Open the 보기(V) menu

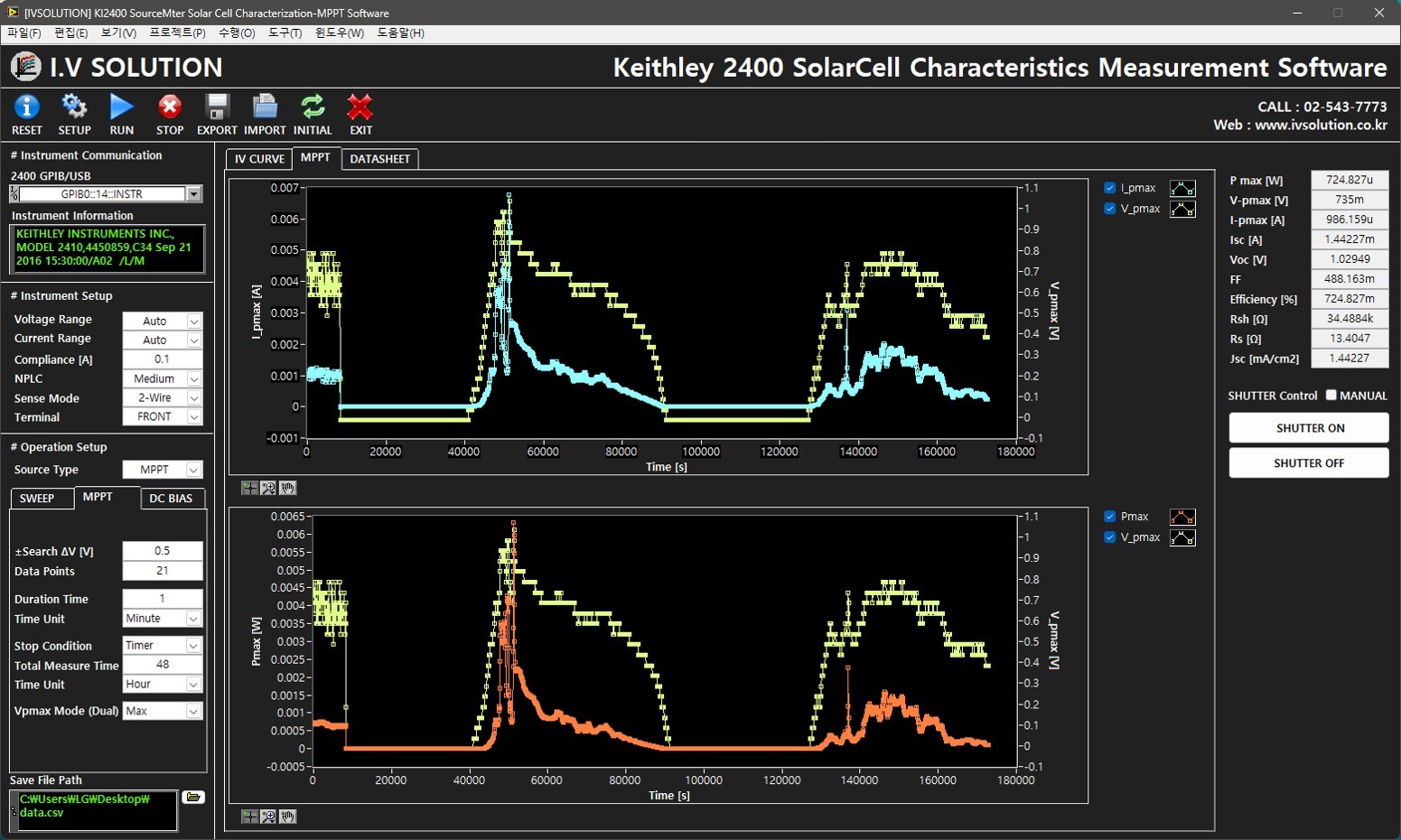pyautogui.click(x=118, y=33)
